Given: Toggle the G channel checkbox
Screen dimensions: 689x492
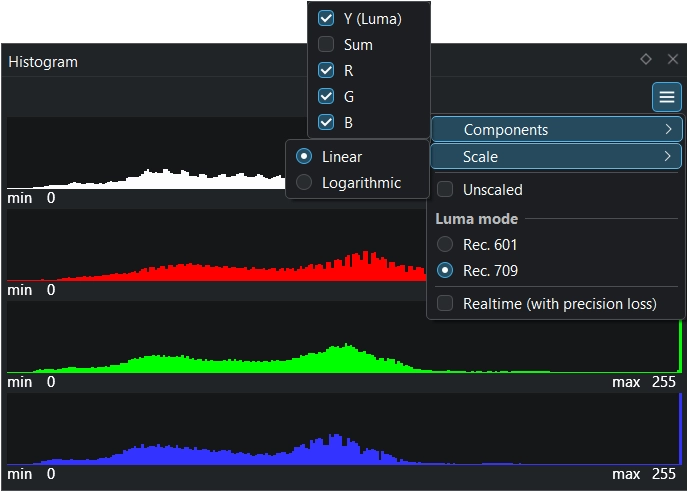Looking at the screenshot, I should (326, 96).
